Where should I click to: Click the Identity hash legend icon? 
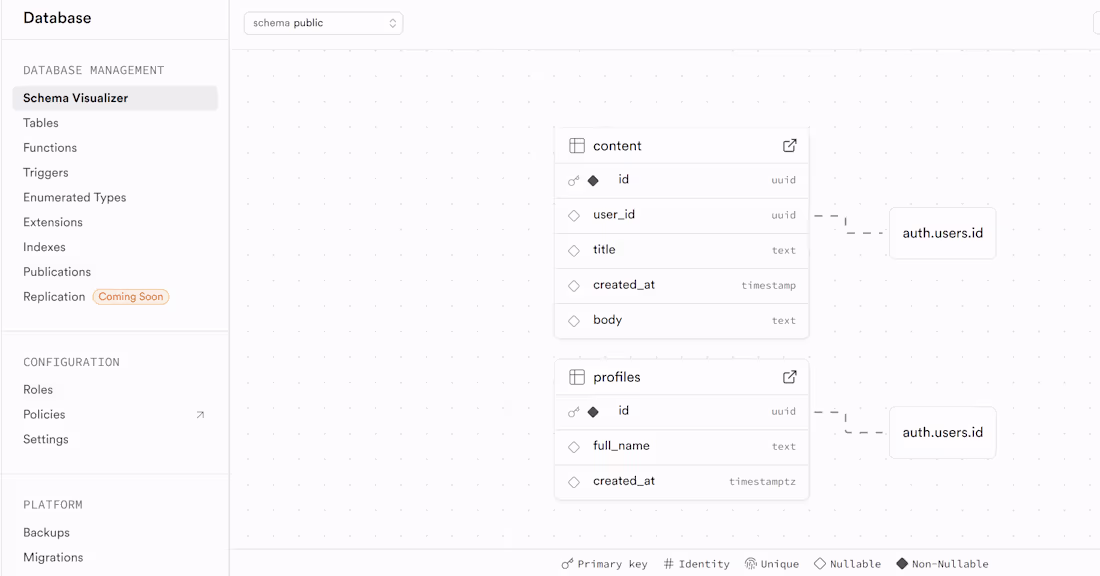(x=669, y=563)
